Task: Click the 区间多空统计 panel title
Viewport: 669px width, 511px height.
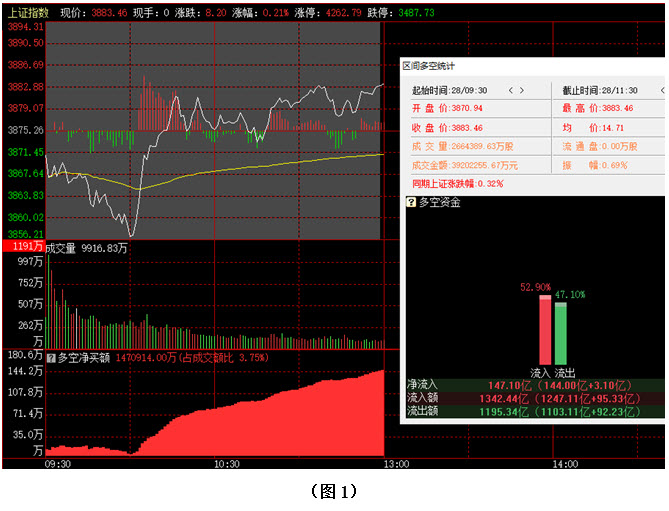Action: coord(428,66)
